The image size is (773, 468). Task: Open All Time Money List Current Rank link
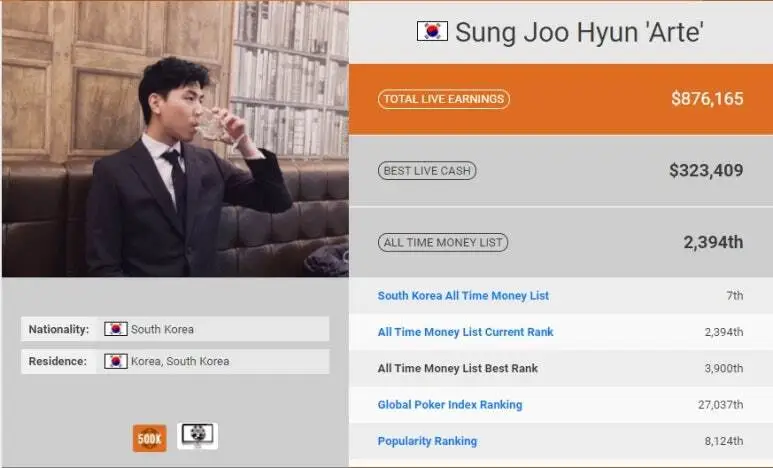pyautogui.click(x=465, y=332)
